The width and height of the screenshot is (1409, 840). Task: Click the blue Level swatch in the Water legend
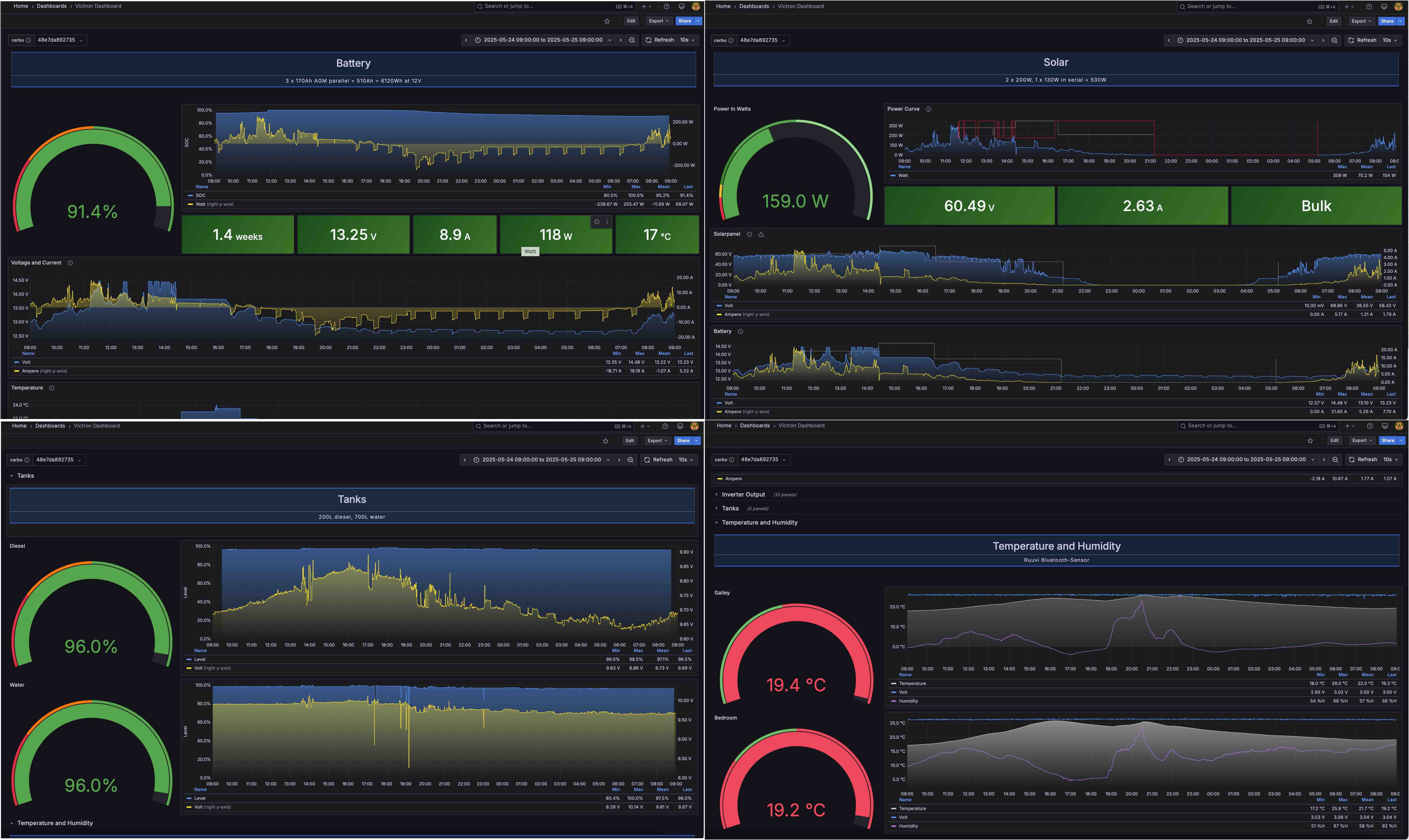pos(189,799)
